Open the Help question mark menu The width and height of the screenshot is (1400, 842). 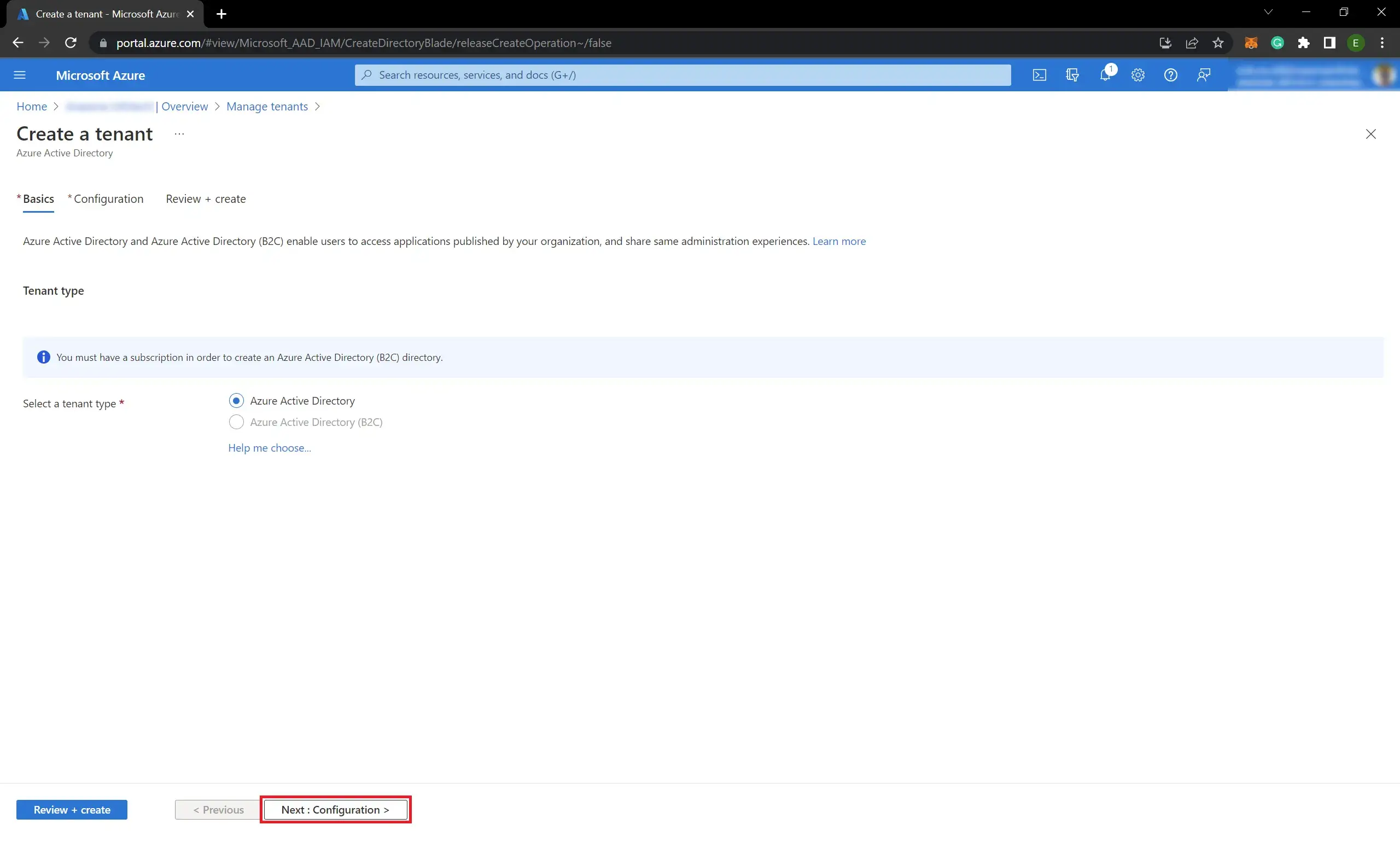pos(1171,75)
